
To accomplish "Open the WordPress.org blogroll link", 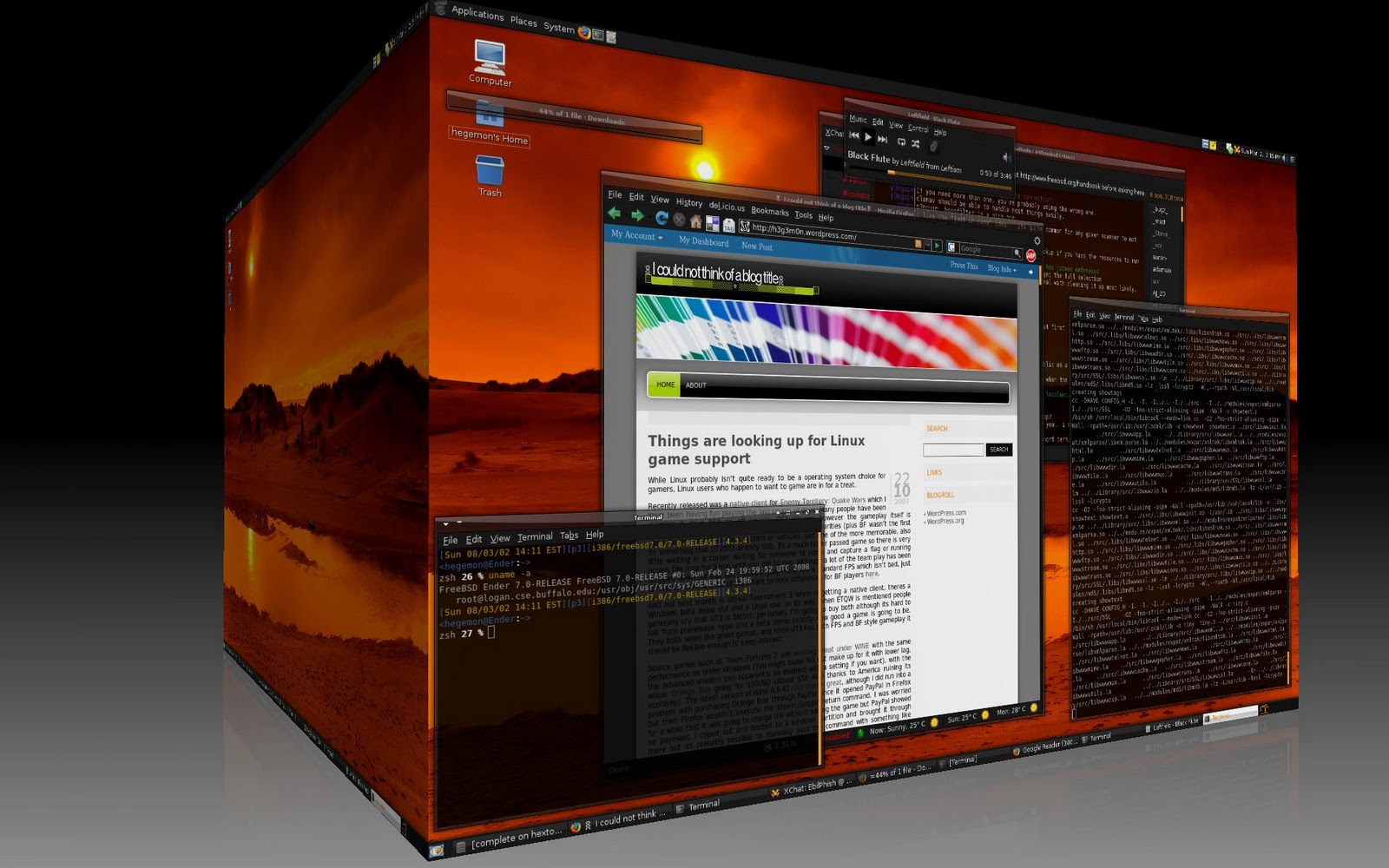I will point(944,522).
